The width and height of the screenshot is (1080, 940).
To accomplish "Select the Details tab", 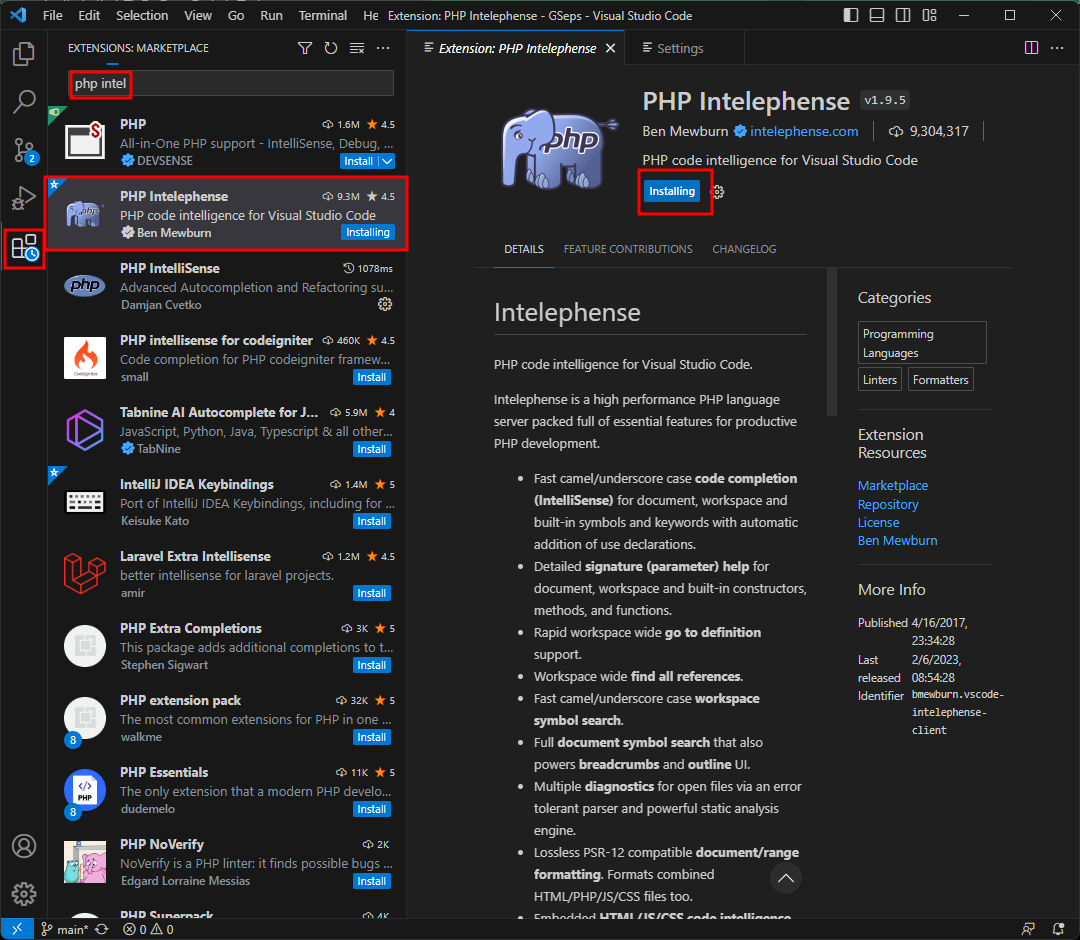I will [523, 249].
